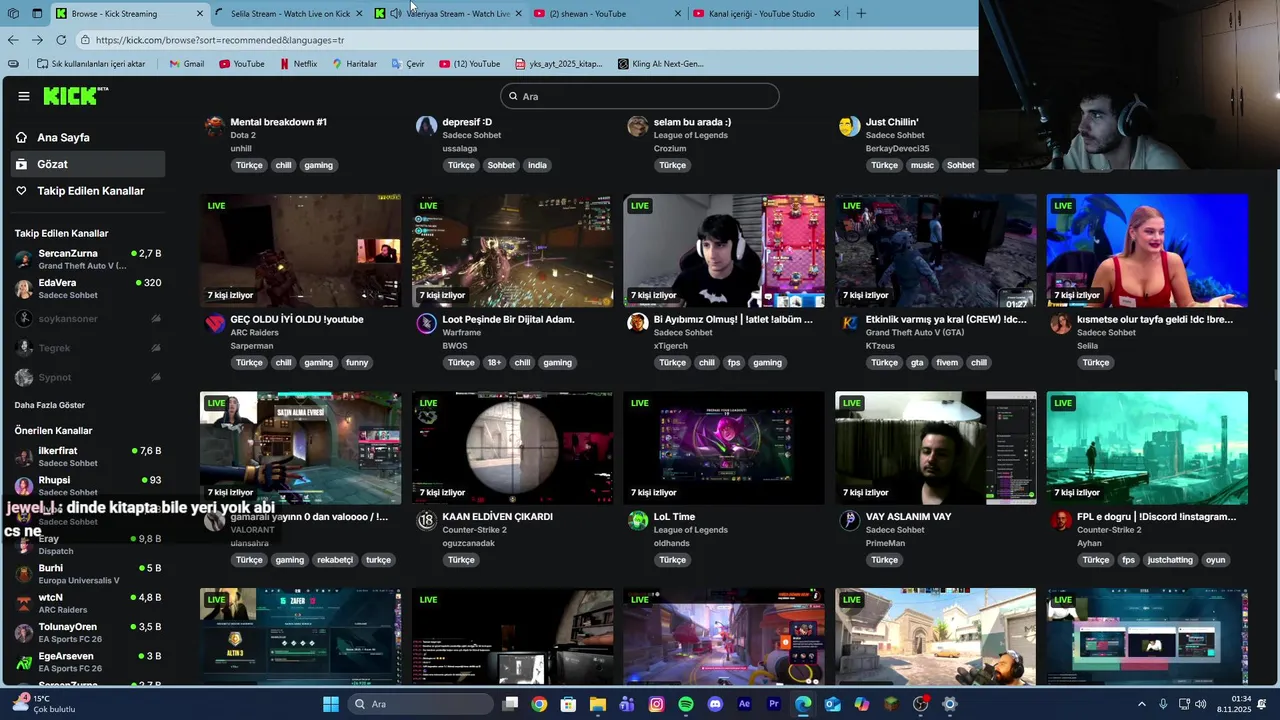The image size is (1280, 720).
Task: Click funny tag under Sarperman stream
Action: pyautogui.click(x=357, y=363)
